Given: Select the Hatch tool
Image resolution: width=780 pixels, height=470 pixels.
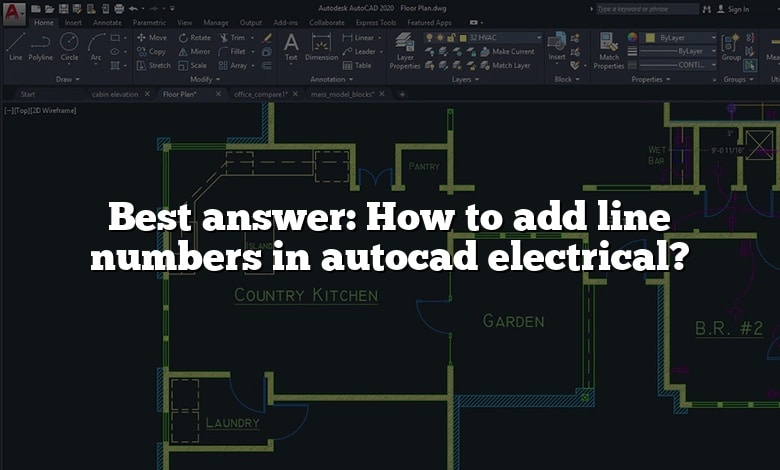Looking at the screenshot, I should coord(115,65).
